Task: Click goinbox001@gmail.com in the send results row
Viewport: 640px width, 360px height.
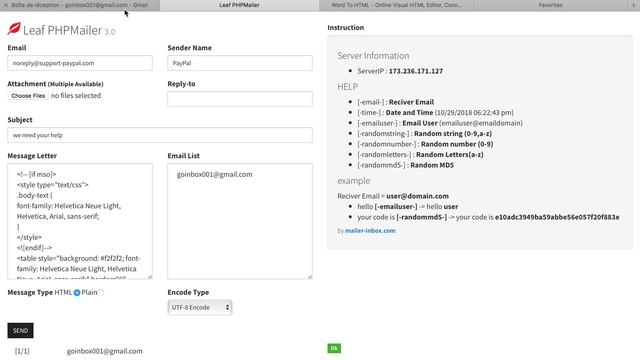Action: pyautogui.click(x=104, y=351)
